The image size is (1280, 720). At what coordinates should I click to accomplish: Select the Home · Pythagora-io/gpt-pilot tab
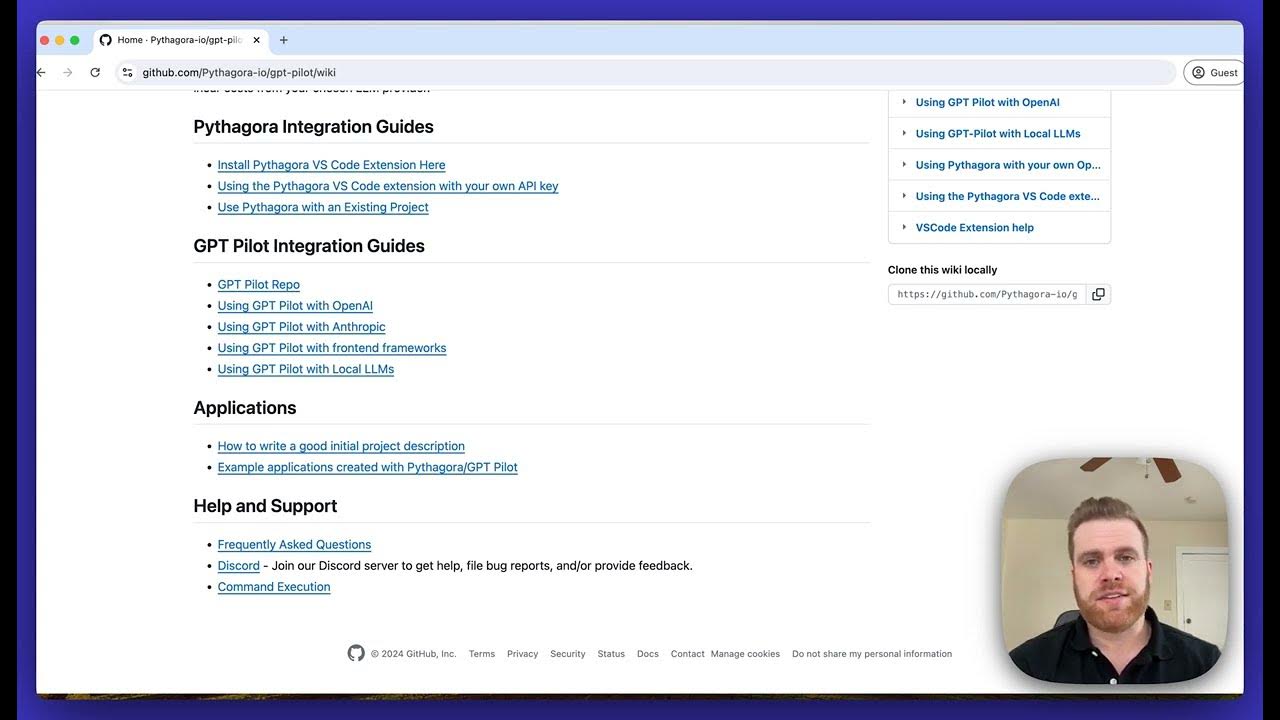point(180,40)
